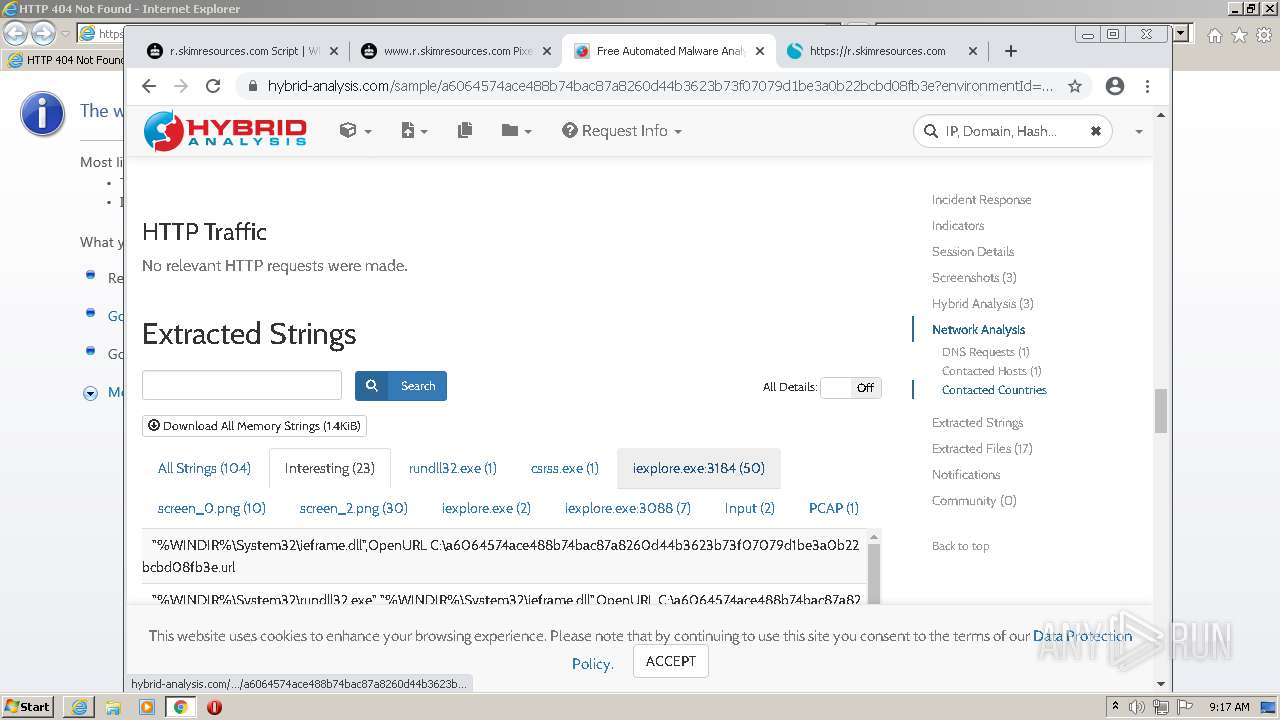Viewport: 1280px width, 720px height.
Task: Click the volume icon in system tray
Action: (x=1137, y=707)
